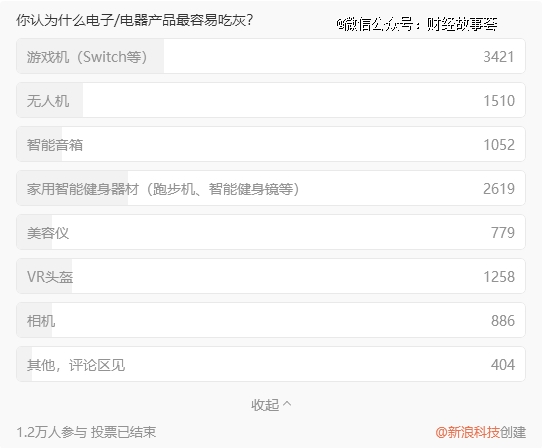Select the 游戏机（Switch等）poll option
This screenshot has height=448, width=544.
click(x=271, y=56)
